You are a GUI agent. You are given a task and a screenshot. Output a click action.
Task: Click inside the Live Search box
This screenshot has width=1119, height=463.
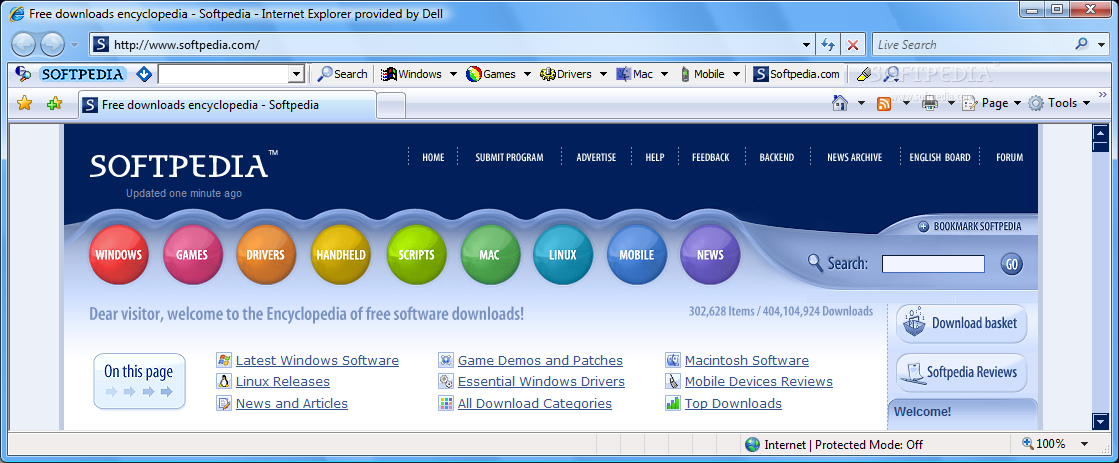pos(971,44)
